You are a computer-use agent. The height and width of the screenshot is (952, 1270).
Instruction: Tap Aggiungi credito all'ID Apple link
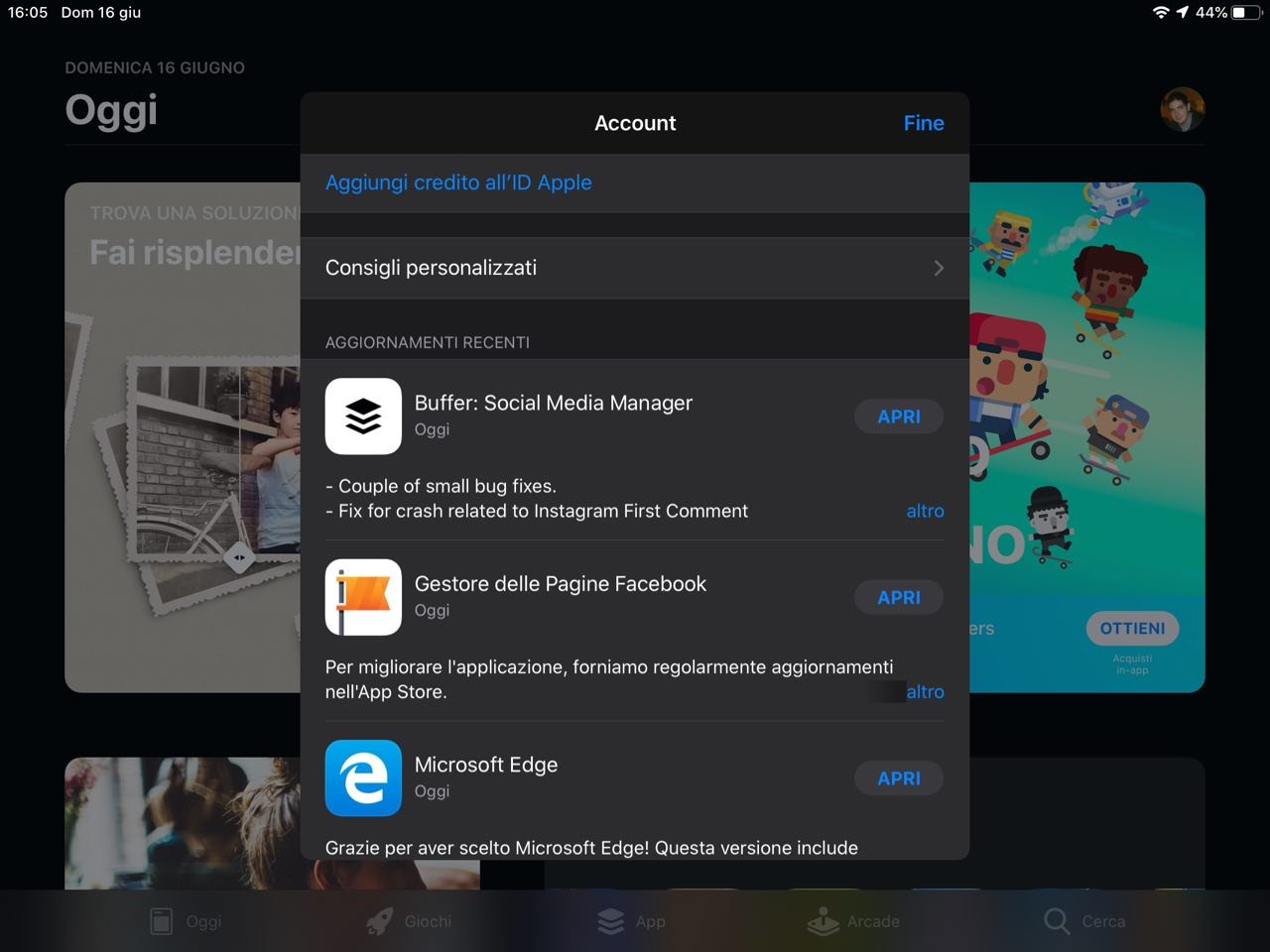coord(458,182)
